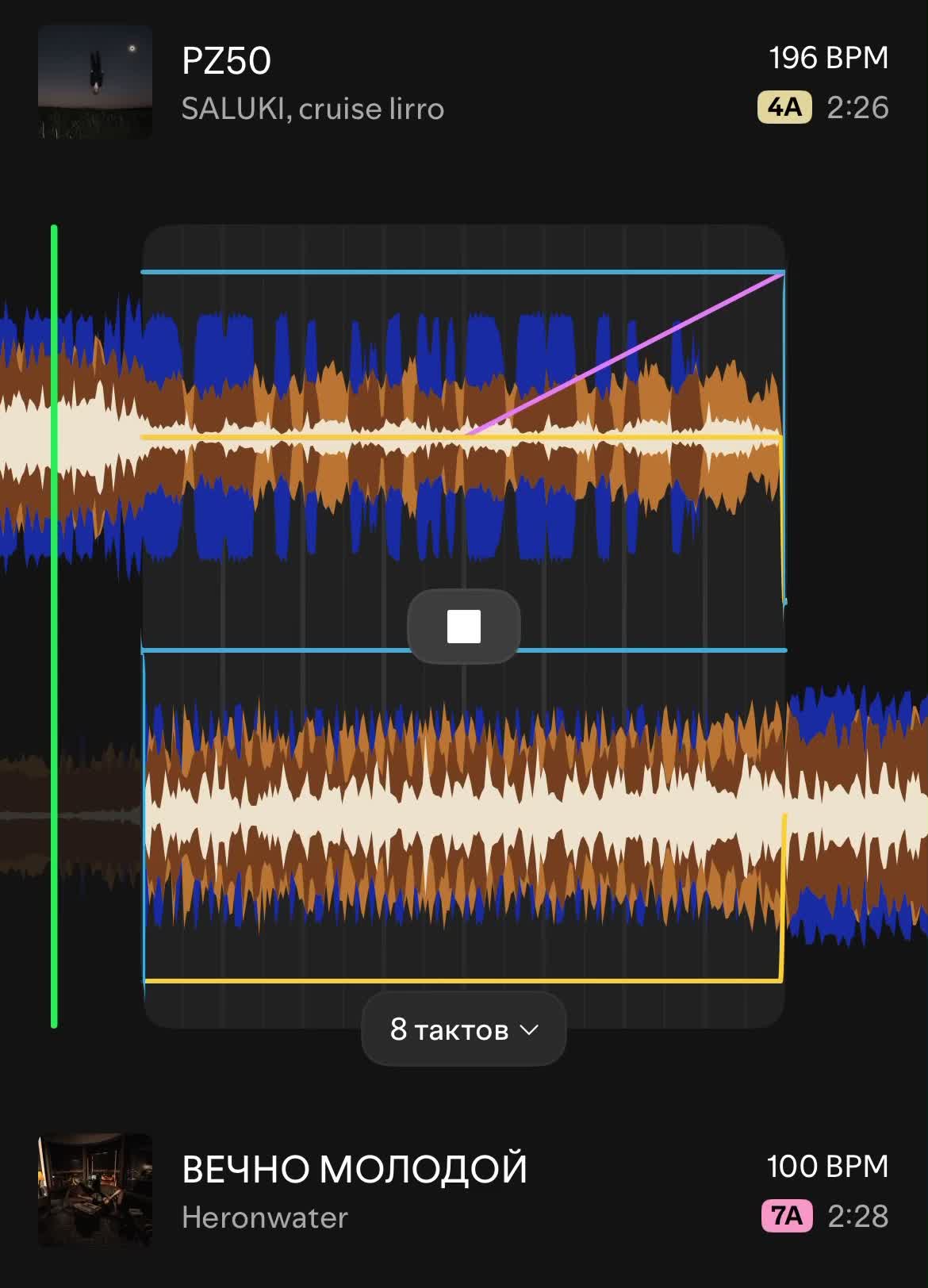The height and width of the screenshot is (1288, 928).
Task: Tap the 2:26 track duration
Action: (857, 108)
